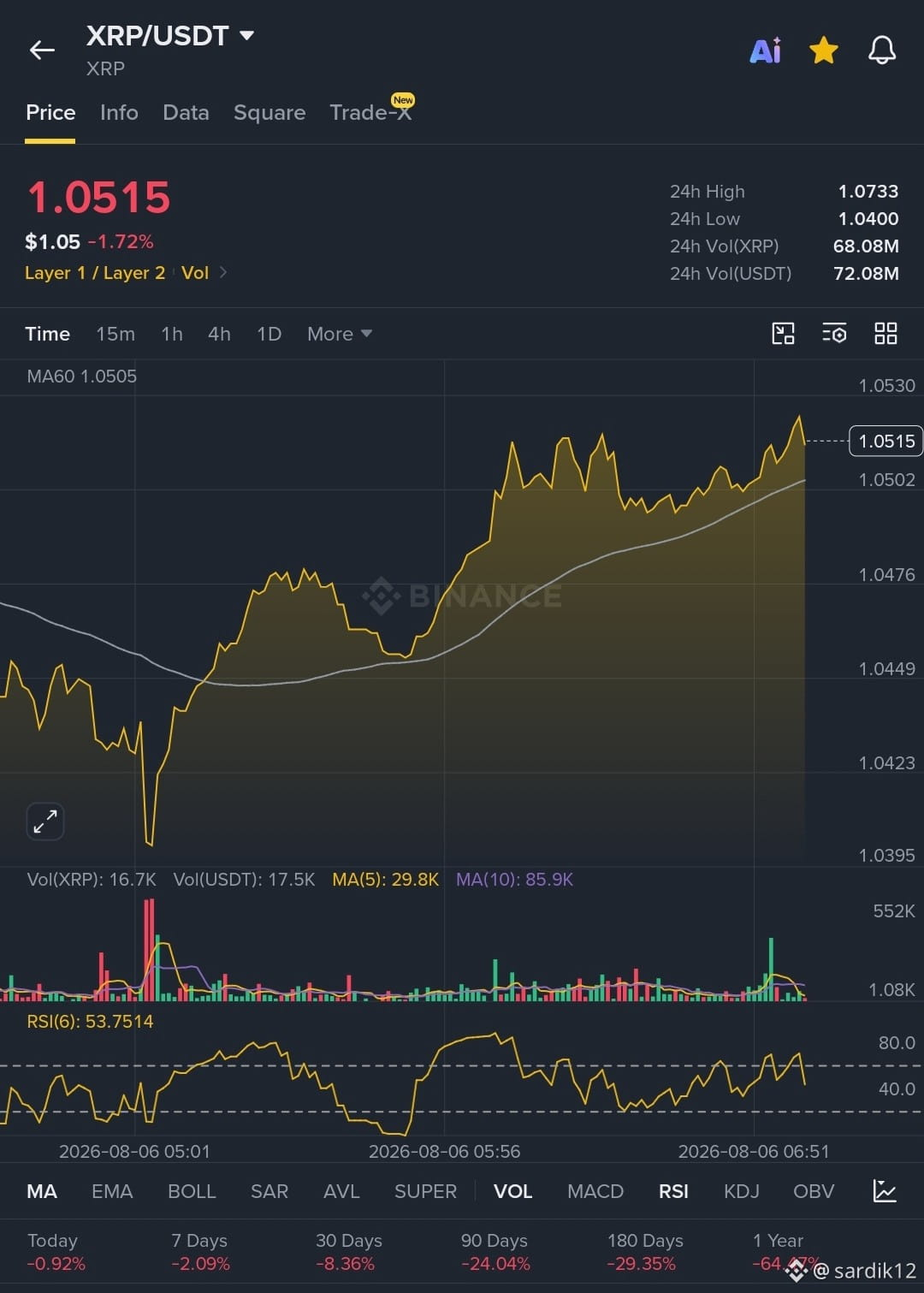
Task: Open the chart indicator settings icon
Action: pyautogui.click(x=834, y=334)
